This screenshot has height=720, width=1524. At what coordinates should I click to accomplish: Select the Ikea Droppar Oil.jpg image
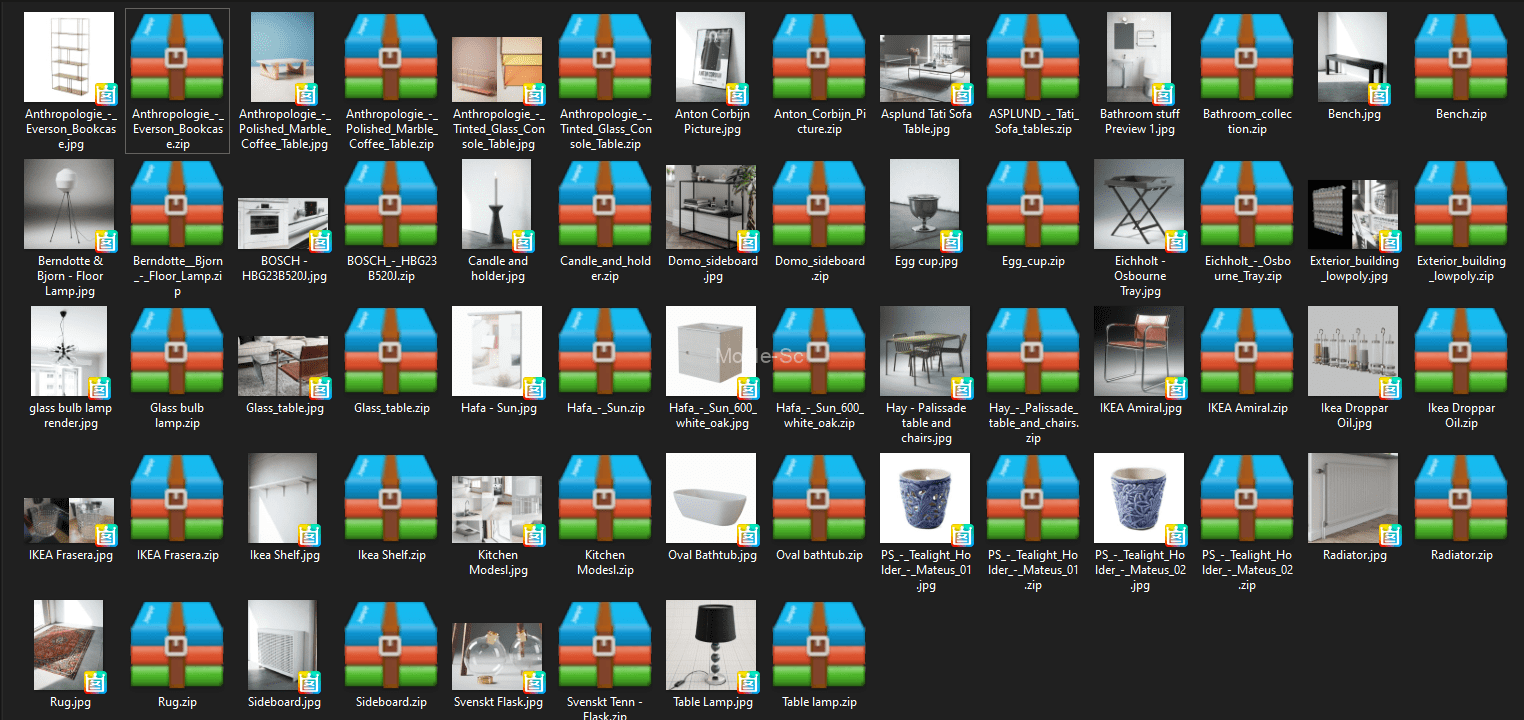(x=1352, y=352)
